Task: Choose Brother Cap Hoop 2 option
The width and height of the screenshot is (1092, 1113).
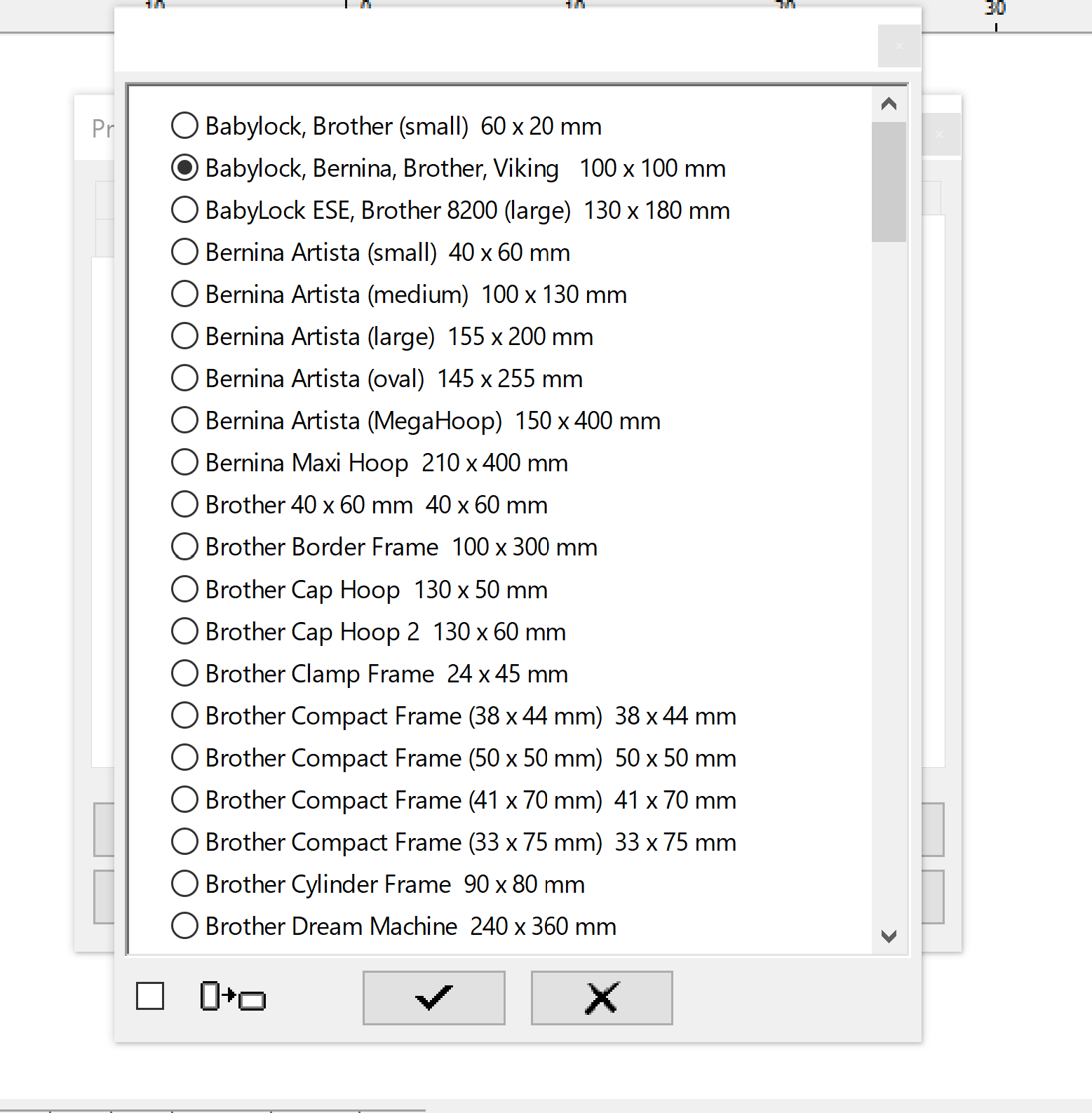Action: click(x=184, y=632)
